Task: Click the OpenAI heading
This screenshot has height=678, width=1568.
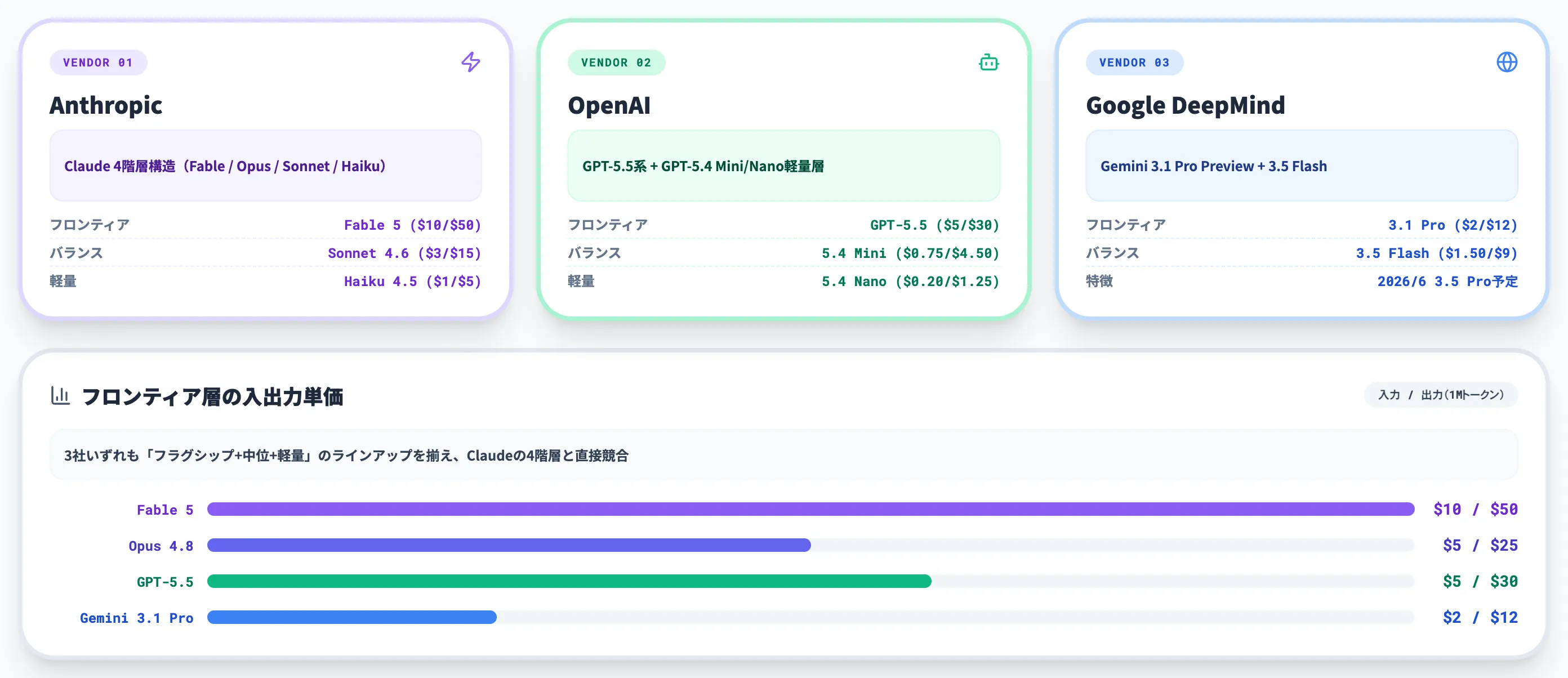Action: (609, 105)
